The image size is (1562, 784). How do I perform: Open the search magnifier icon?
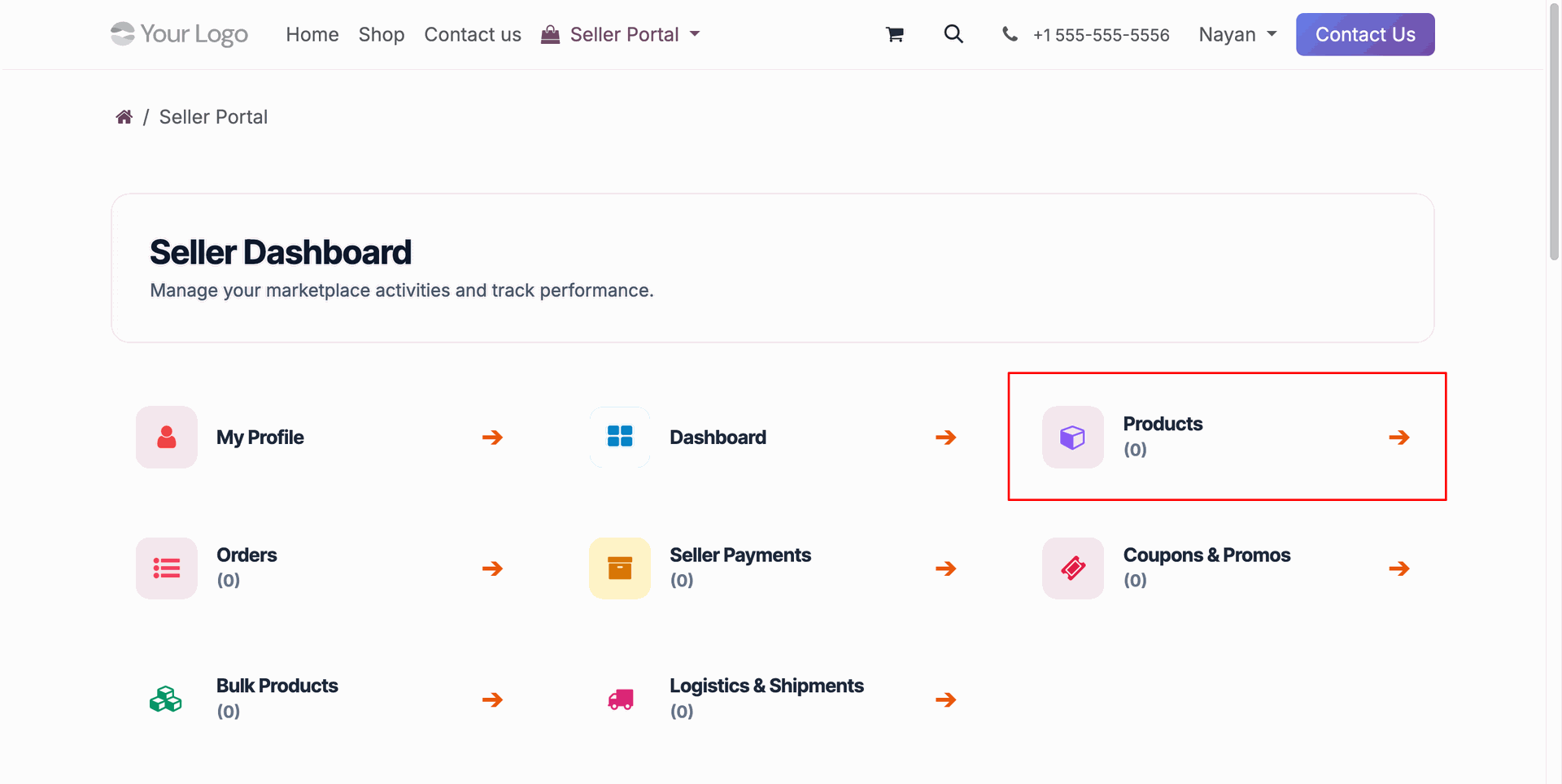point(953,34)
